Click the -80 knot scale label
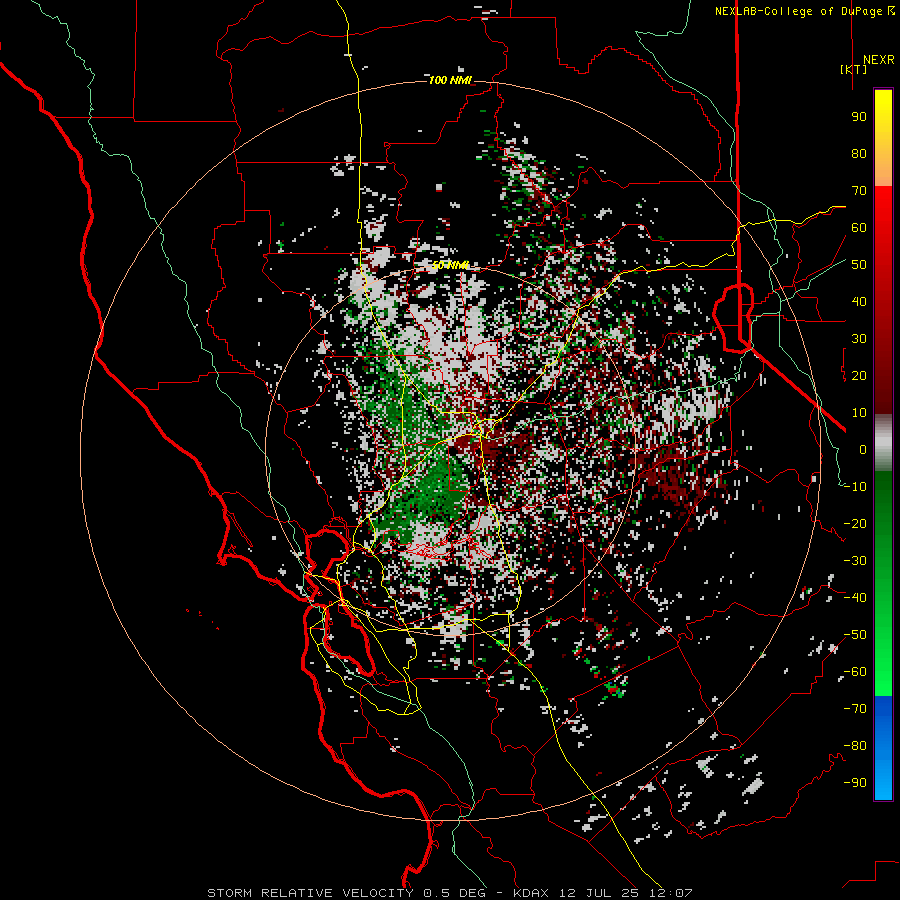Screen dimensions: 900x900 pos(856,746)
